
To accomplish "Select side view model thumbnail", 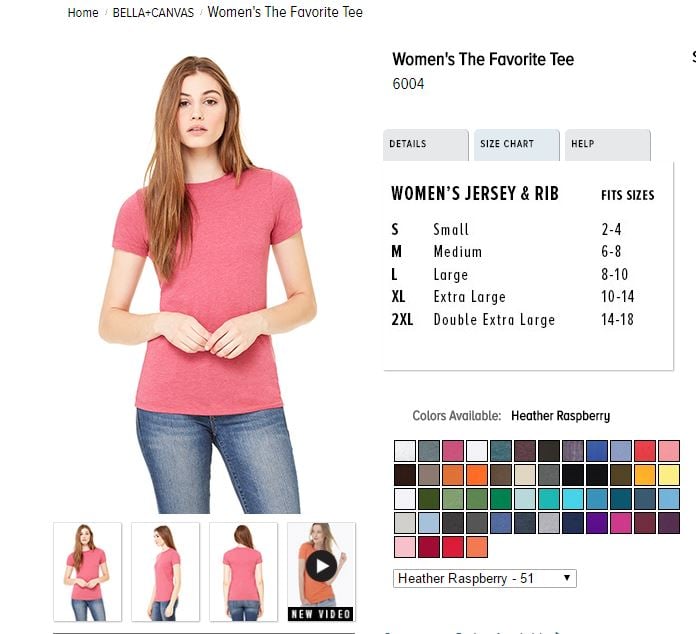I will (x=166, y=572).
